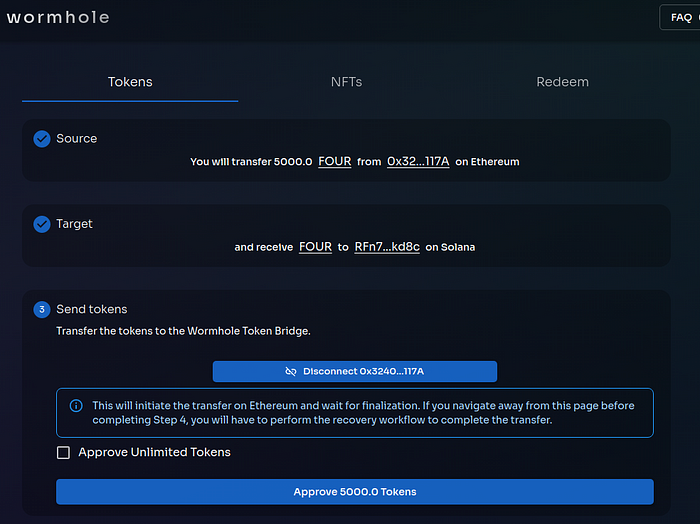Click the info icon in the notice

76,406
